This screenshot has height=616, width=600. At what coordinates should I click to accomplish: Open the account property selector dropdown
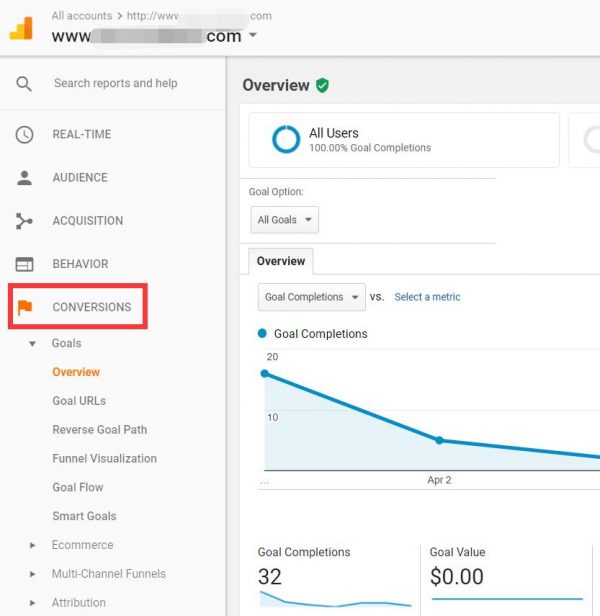point(253,36)
